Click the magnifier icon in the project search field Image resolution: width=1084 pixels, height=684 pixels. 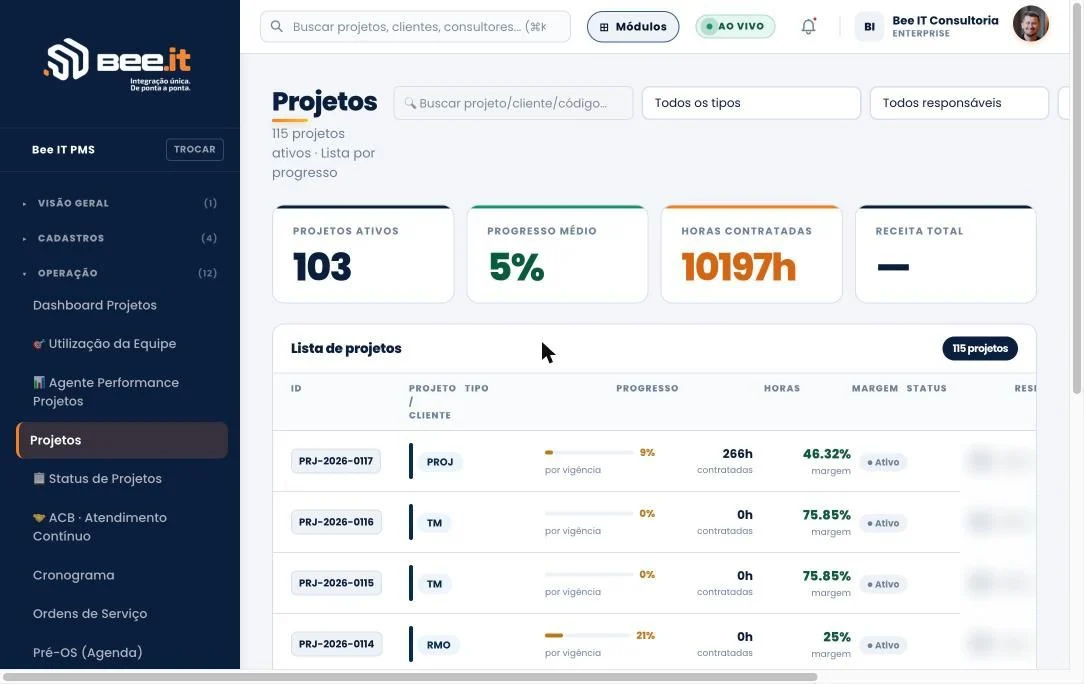(x=410, y=103)
